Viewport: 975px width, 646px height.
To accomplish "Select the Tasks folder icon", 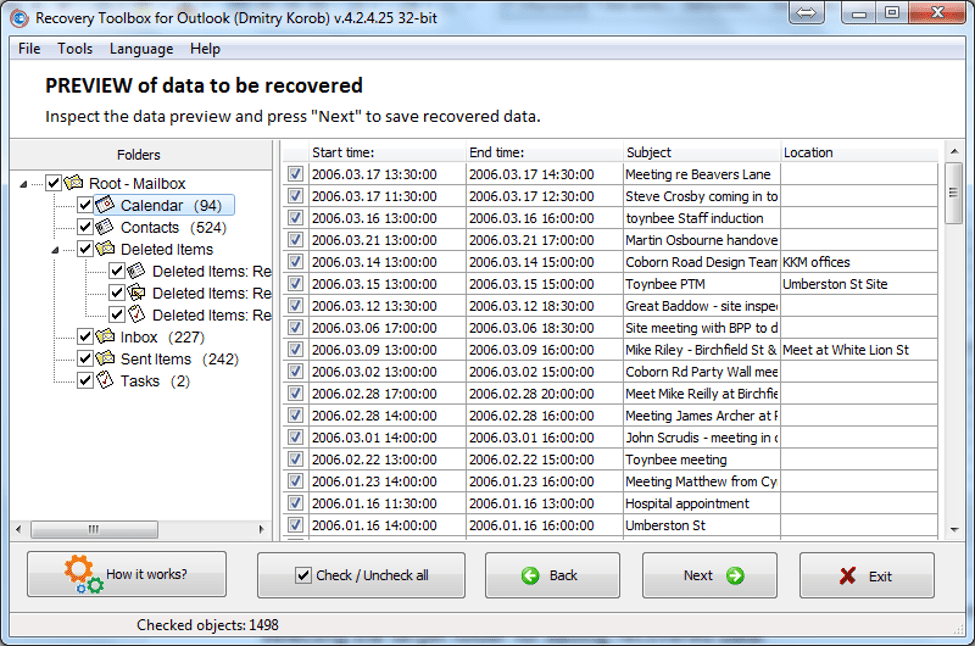I will pos(105,380).
